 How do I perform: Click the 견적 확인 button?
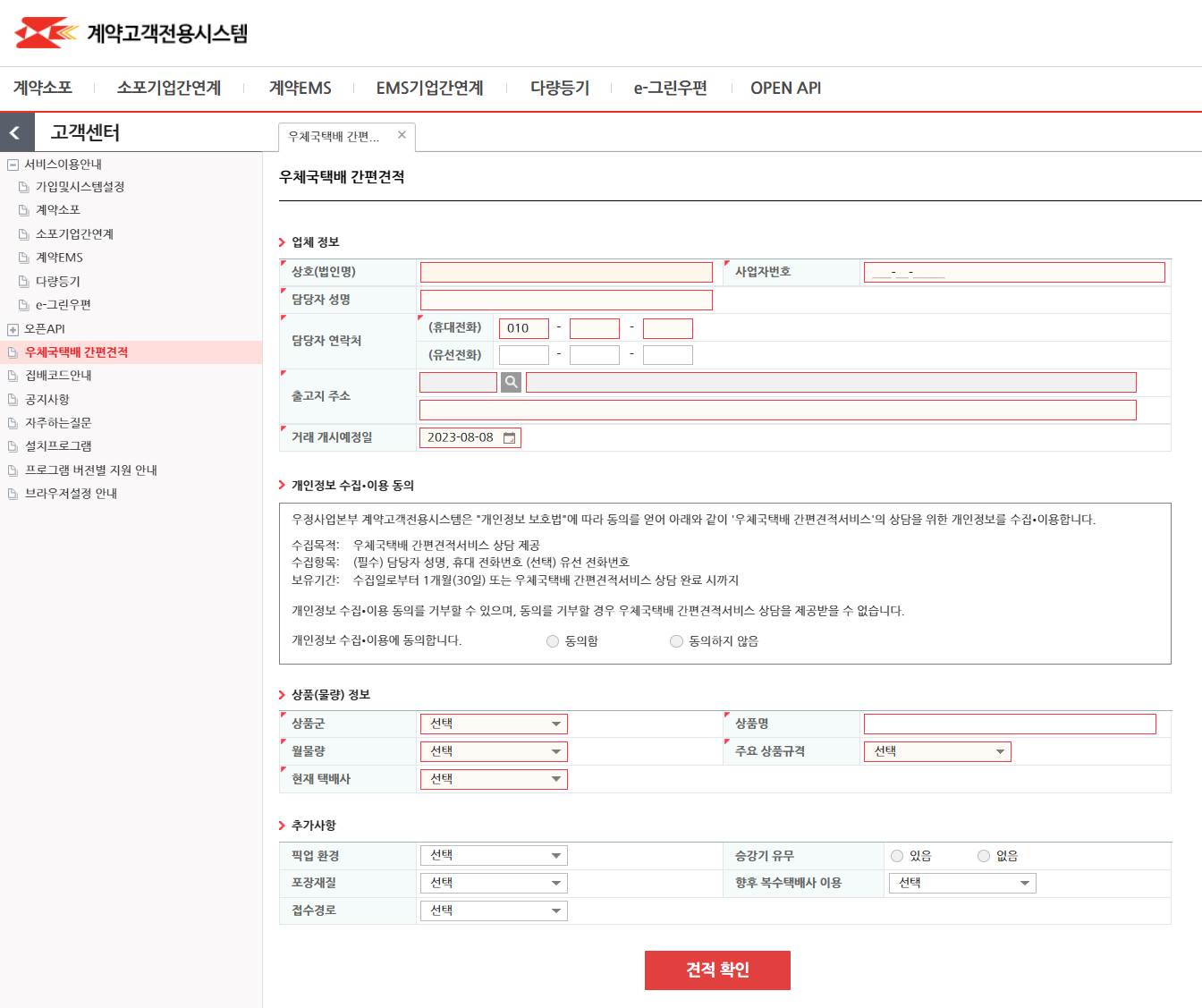pyautogui.click(x=717, y=970)
